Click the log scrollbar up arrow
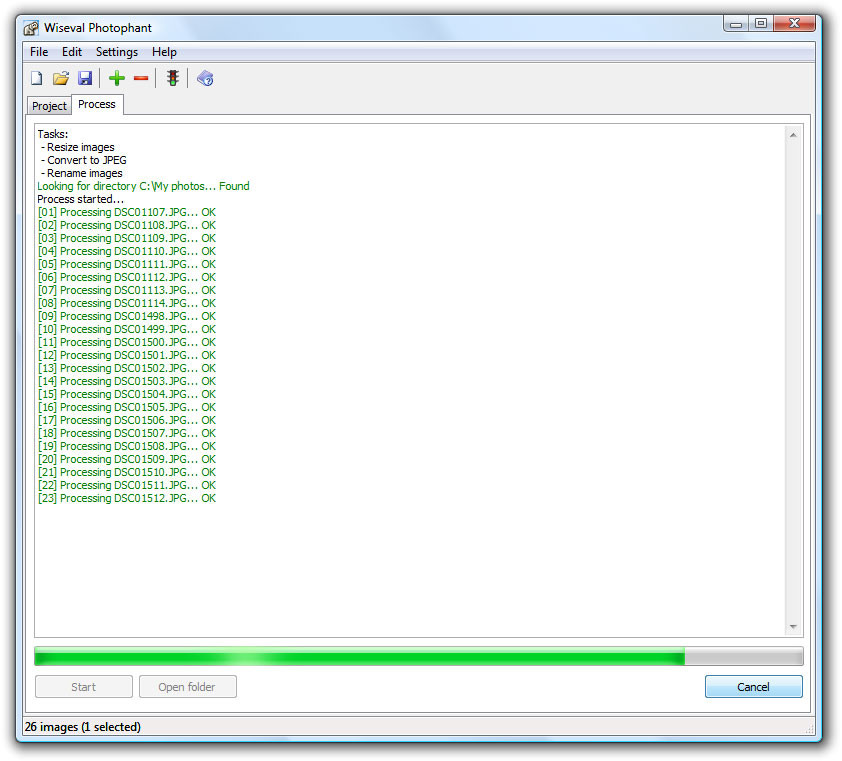Image resolution: width=842 pixels, height=761 pixels. point(793,135)
